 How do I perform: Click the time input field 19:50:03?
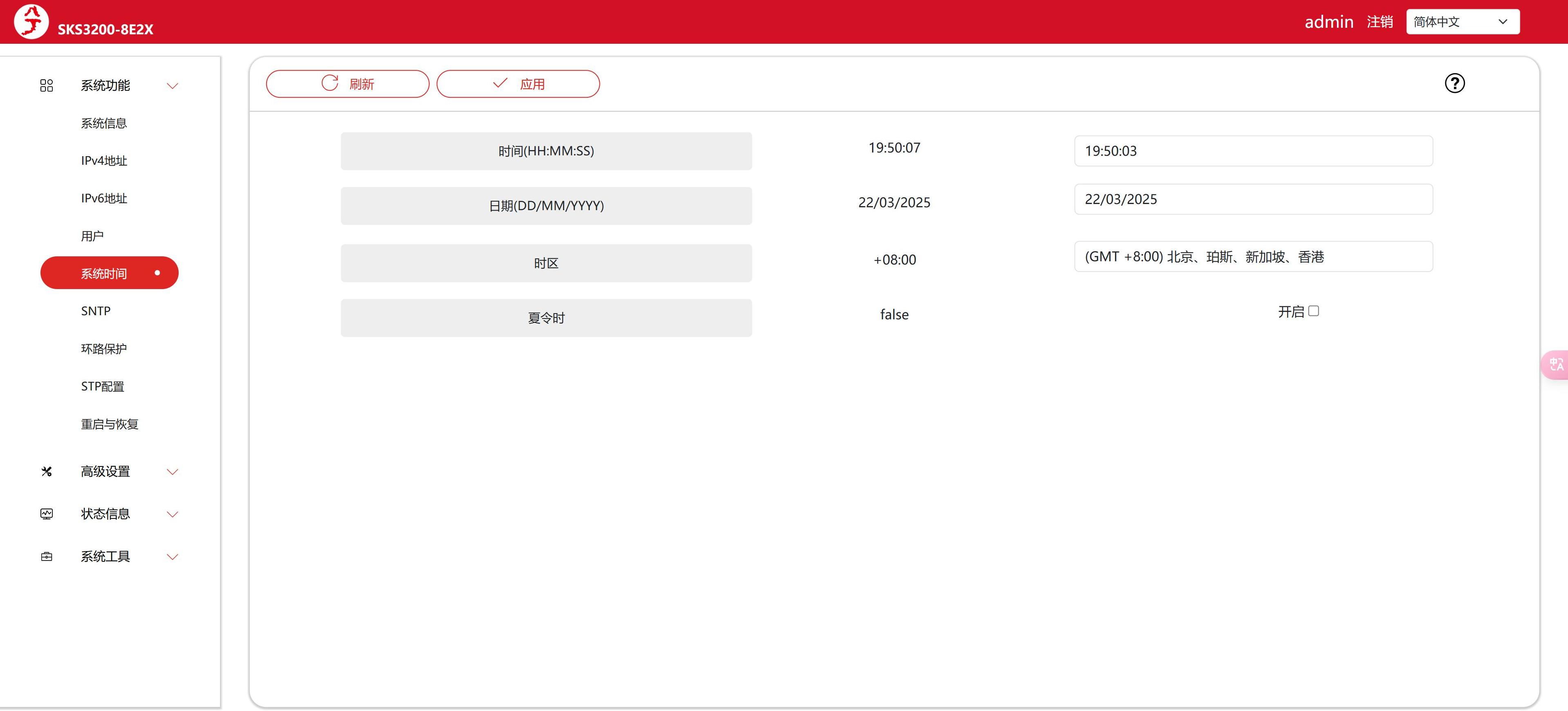point(1253,151)
